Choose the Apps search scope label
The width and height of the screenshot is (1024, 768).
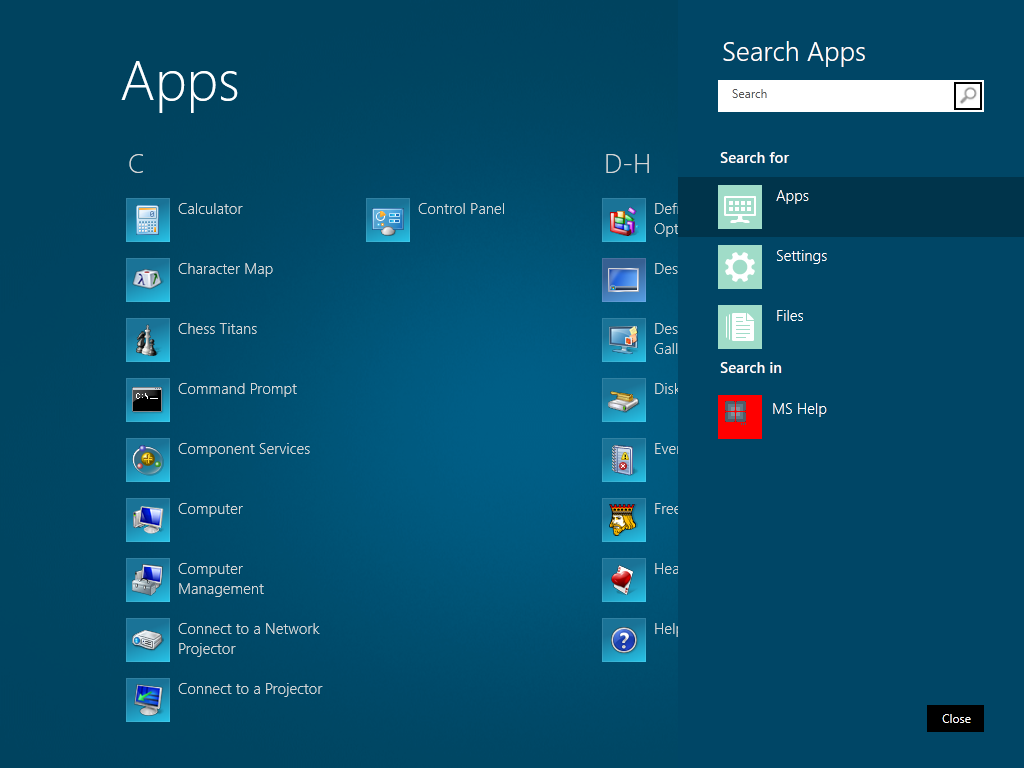click(792, 196)
